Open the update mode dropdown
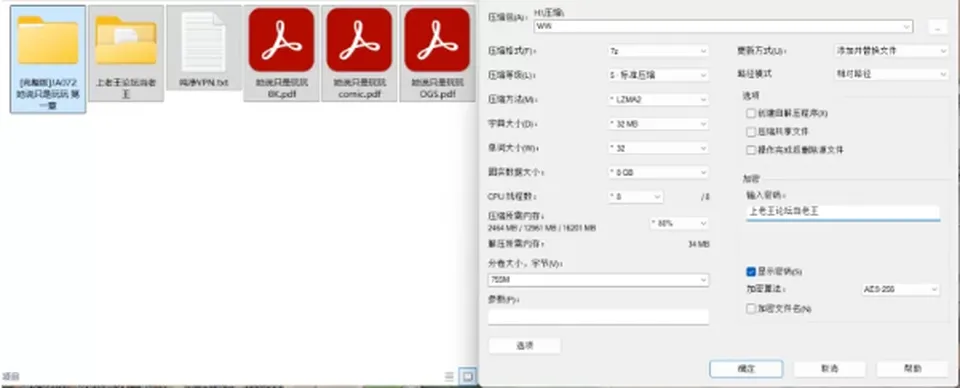The image size is (960, 388). click(891, 51)
